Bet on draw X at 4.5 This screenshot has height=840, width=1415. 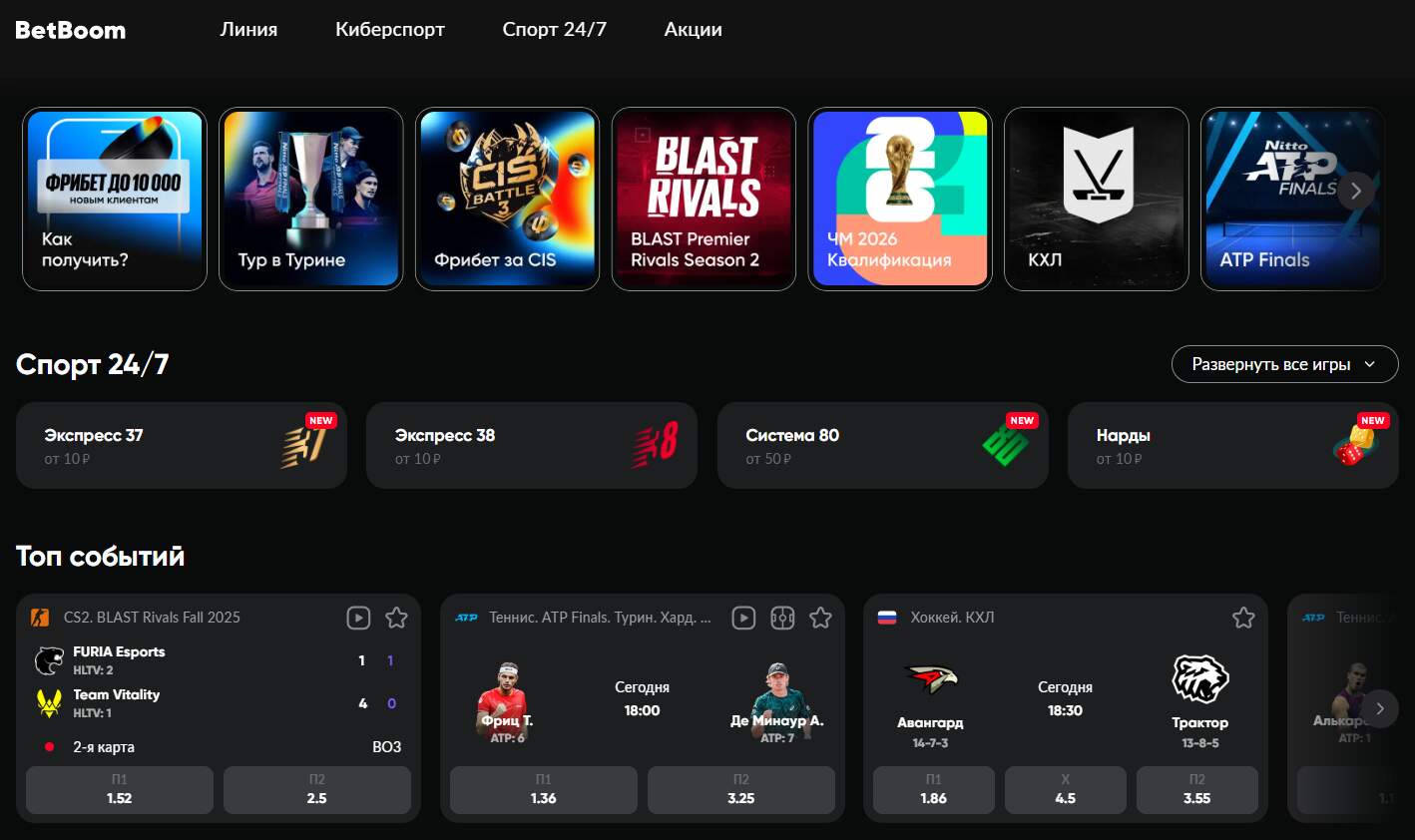[x=1065, y=790]
